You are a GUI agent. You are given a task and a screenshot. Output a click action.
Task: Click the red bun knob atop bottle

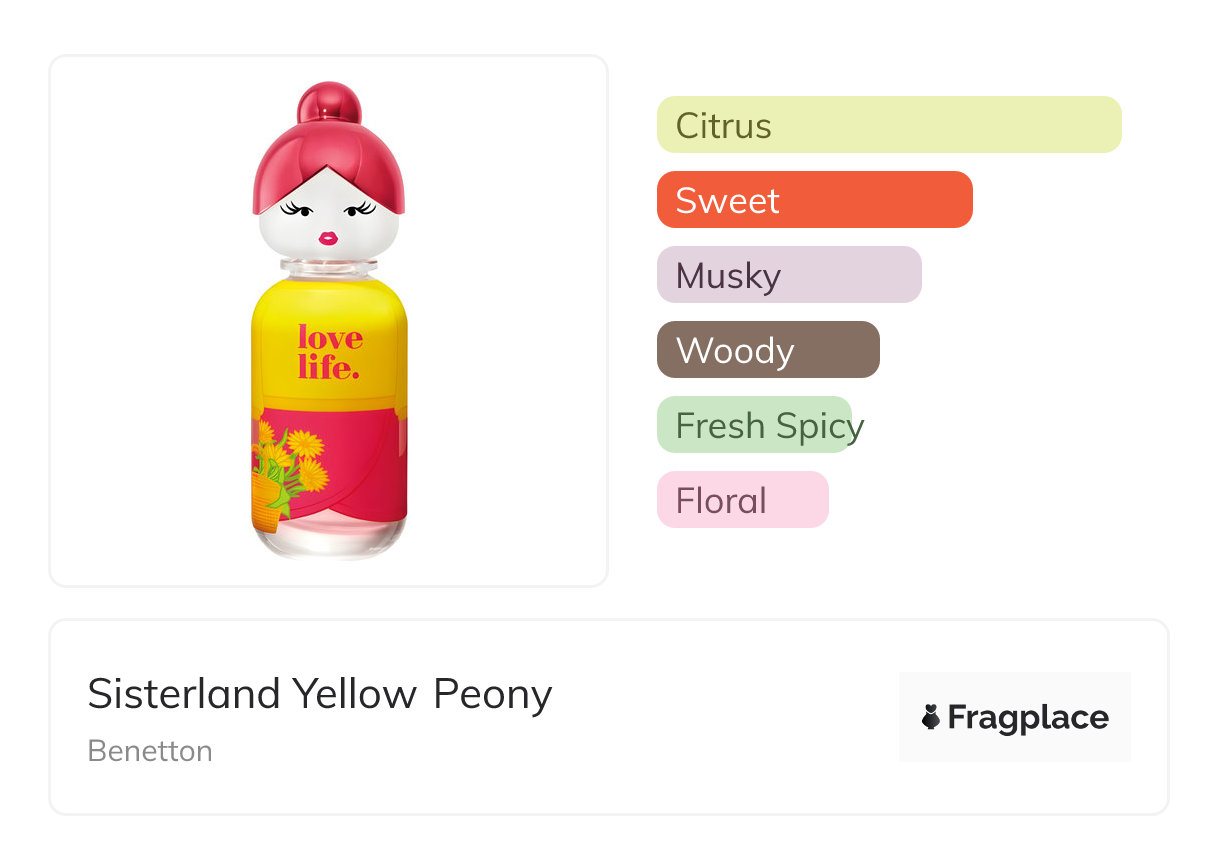329,103
